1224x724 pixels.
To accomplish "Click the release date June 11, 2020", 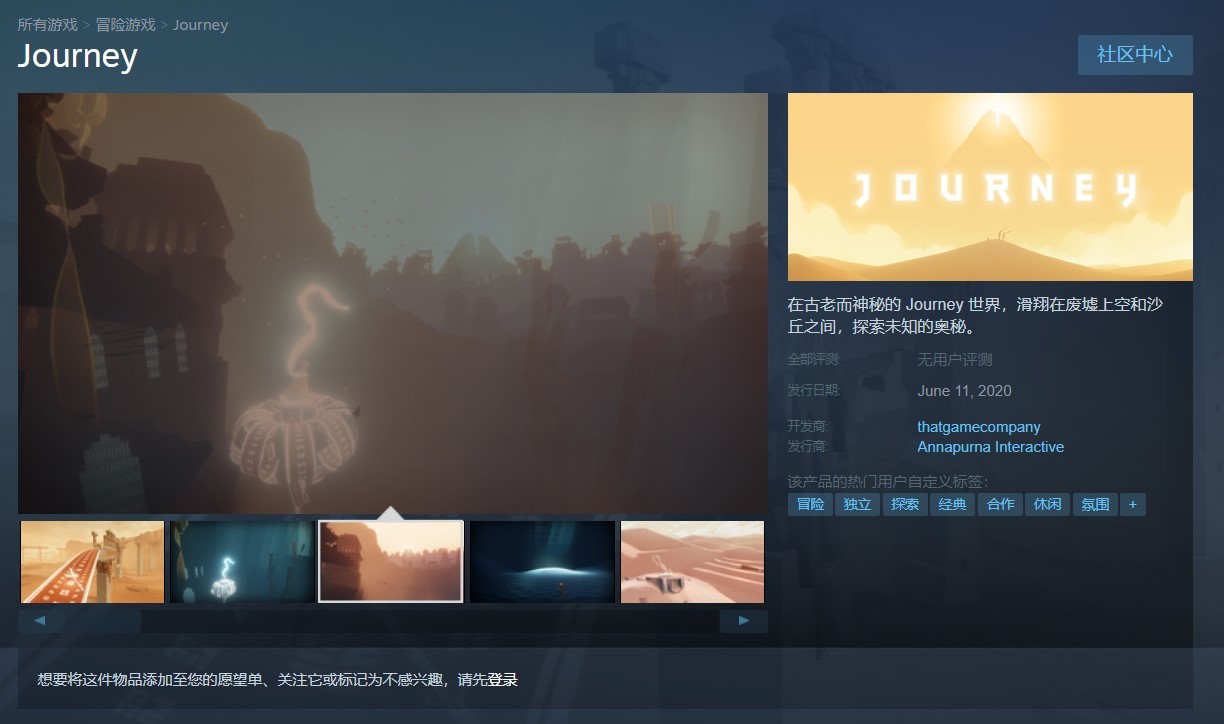I will pos(965,391).
